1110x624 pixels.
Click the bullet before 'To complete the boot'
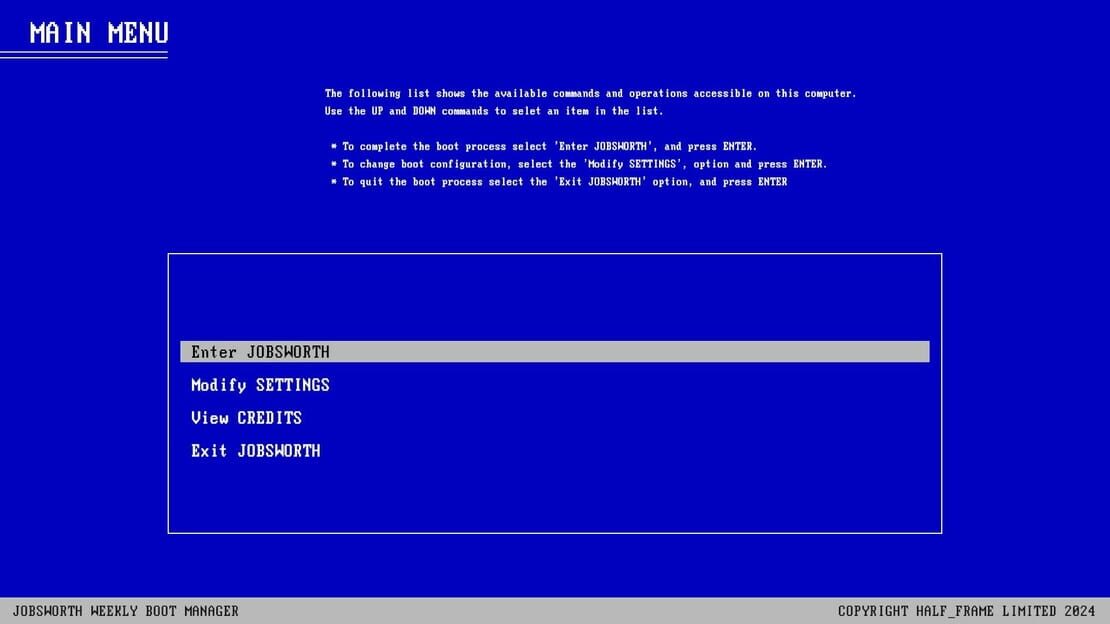point(333,146)
